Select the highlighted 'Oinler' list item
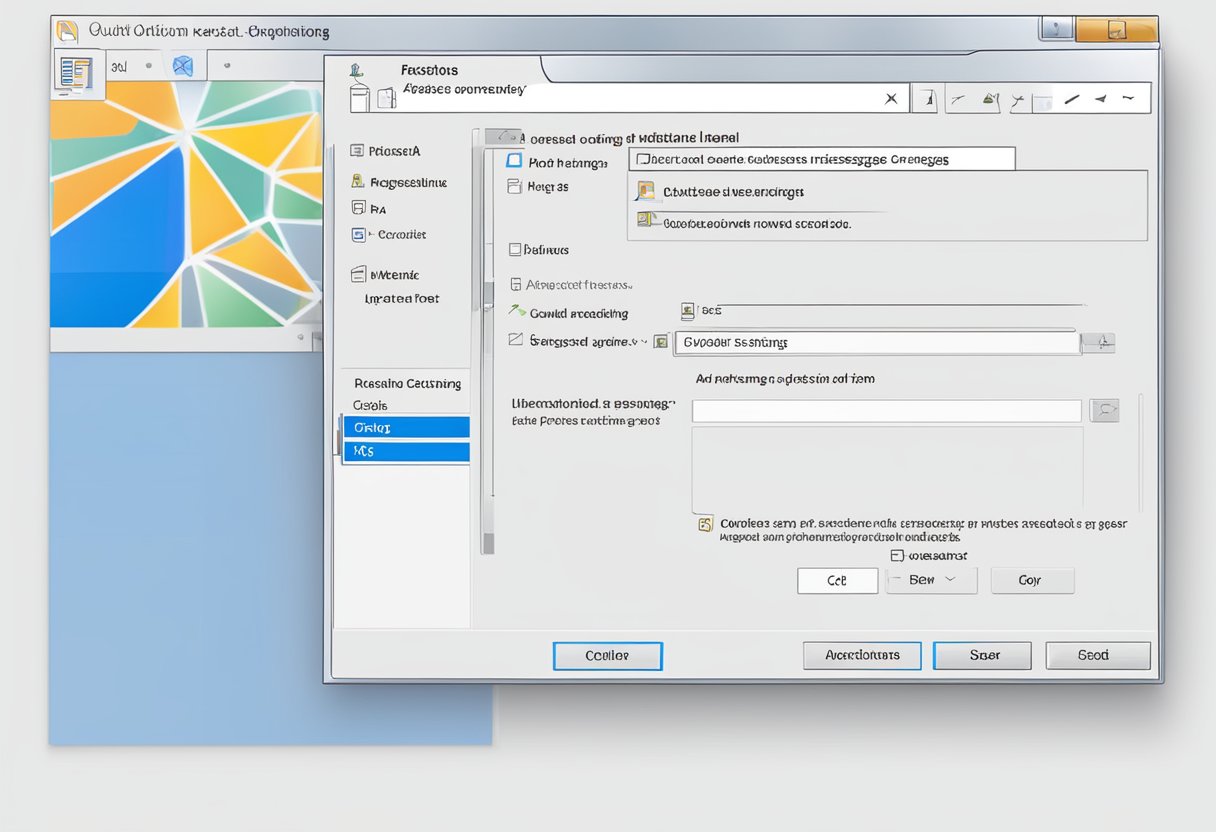The image size is (1216, 832). click(405, 427)
